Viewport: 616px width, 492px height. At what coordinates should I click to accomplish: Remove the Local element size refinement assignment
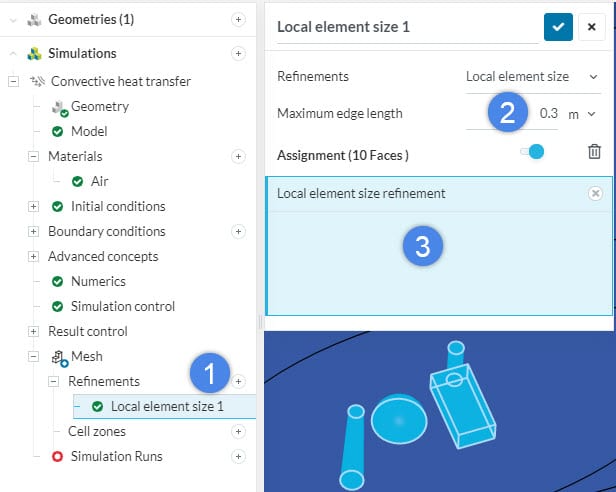(x=596, y=193)
